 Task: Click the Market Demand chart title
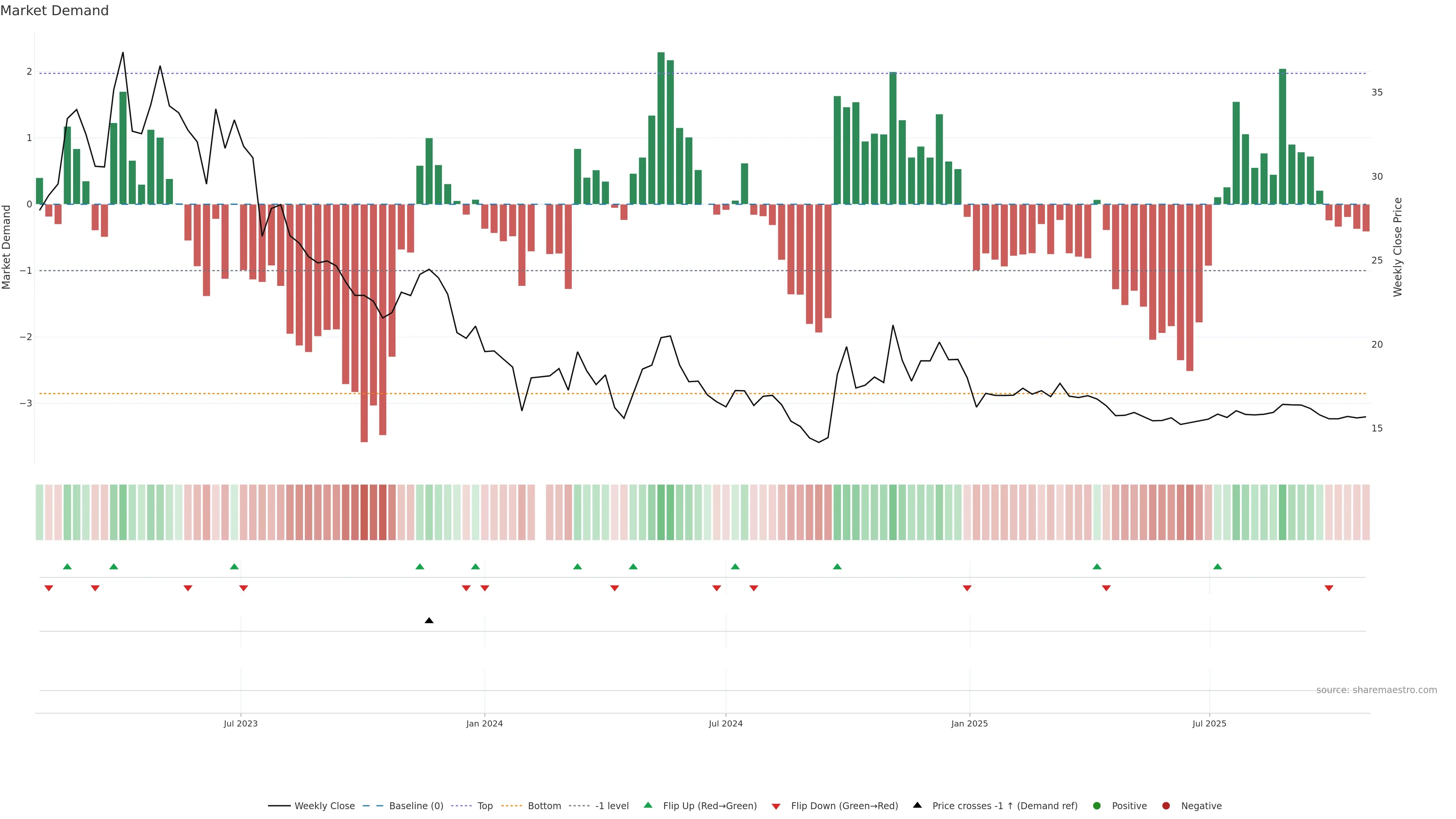click(x=54, y=11)
